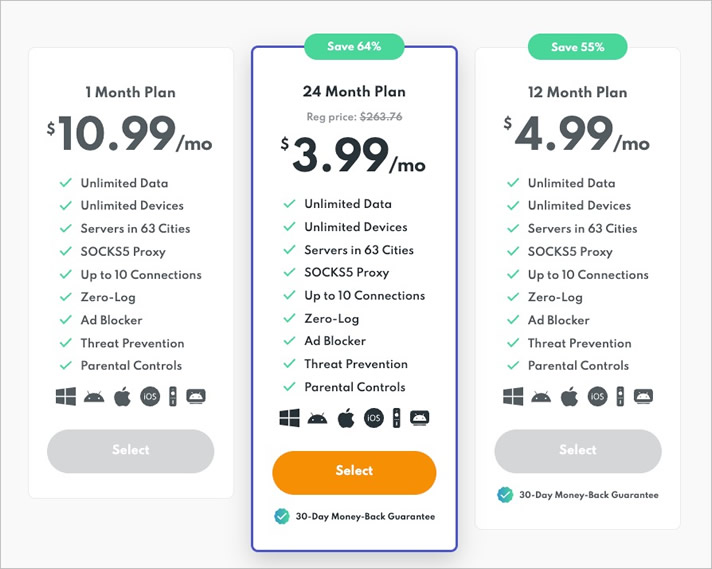Select the 1 Month Plan button
The height and width of the screenshot is (569, 712).
coord(131,451)
